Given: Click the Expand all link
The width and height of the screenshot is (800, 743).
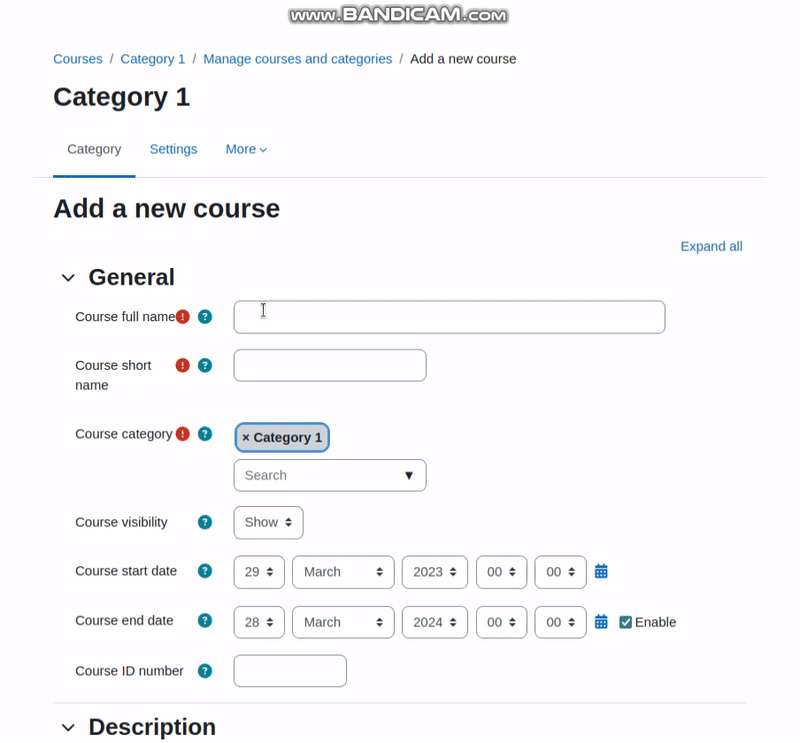Looking at the screenshot, I should [x=711, y=246].
